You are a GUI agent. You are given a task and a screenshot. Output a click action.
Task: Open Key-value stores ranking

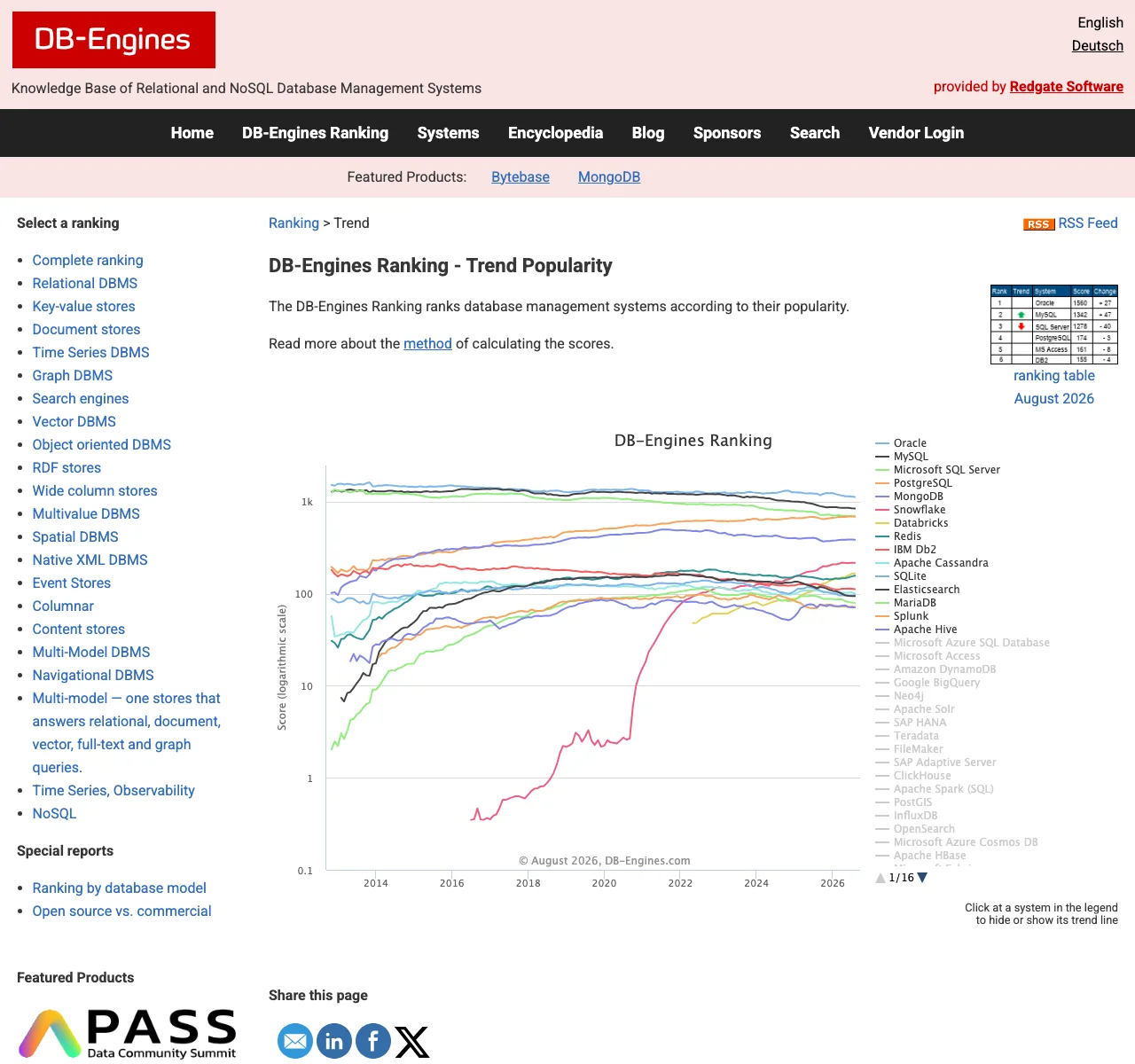pos(84,307)
